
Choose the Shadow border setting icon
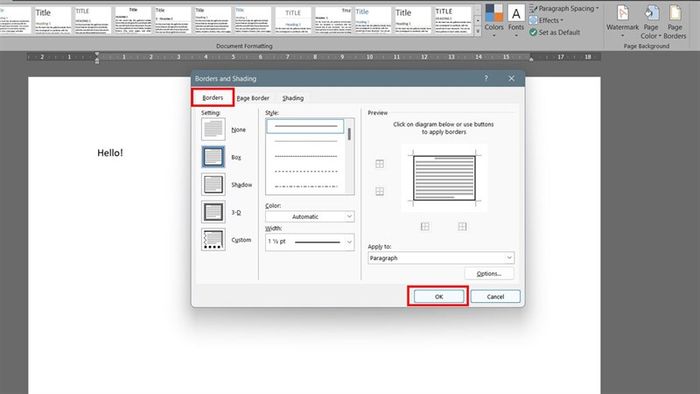click(213, 184)
